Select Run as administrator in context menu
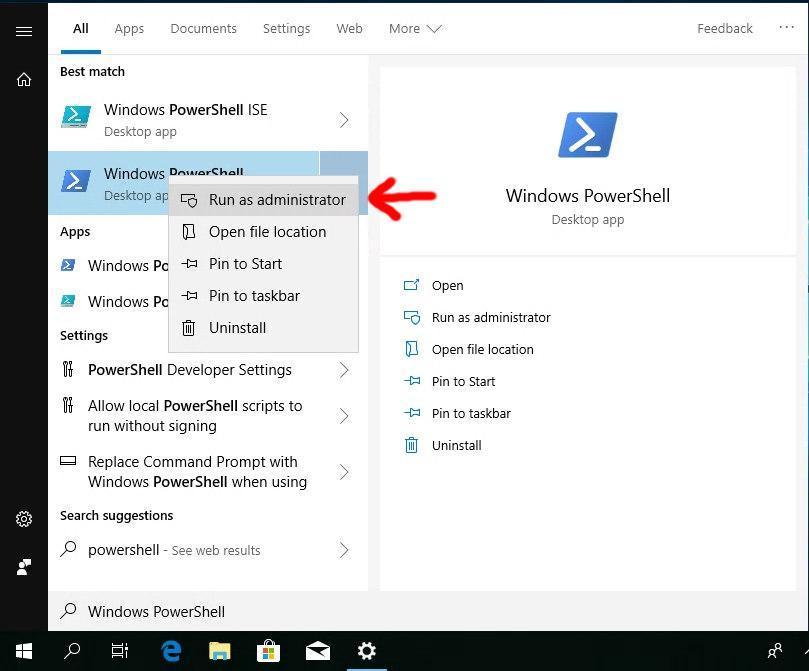 276,200
